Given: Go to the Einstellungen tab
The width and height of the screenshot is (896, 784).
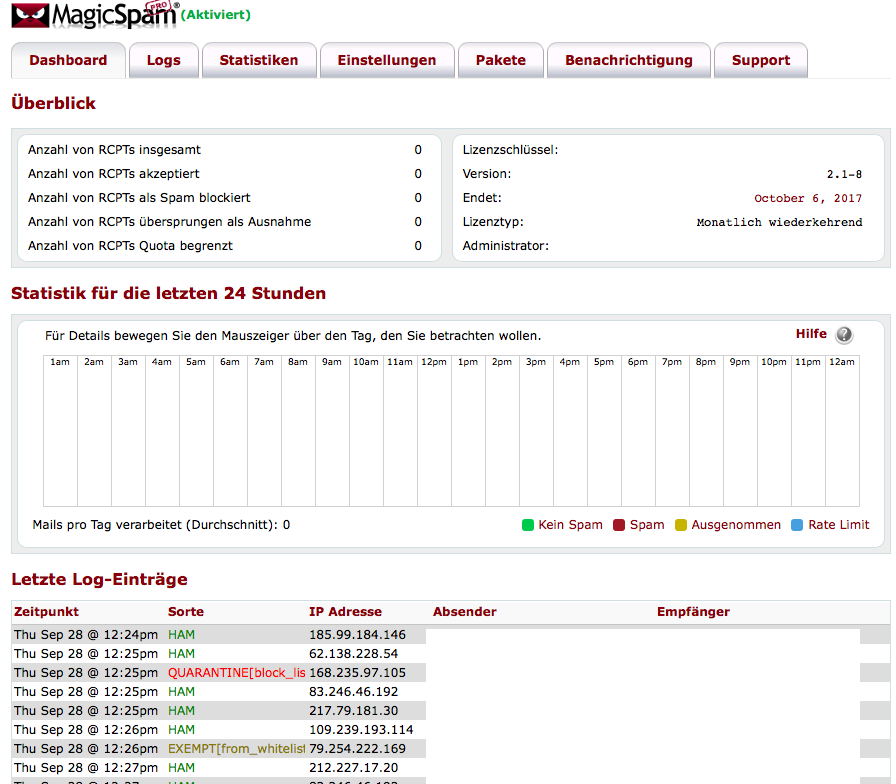Looking at the screenshot, I should click(387, 60).
